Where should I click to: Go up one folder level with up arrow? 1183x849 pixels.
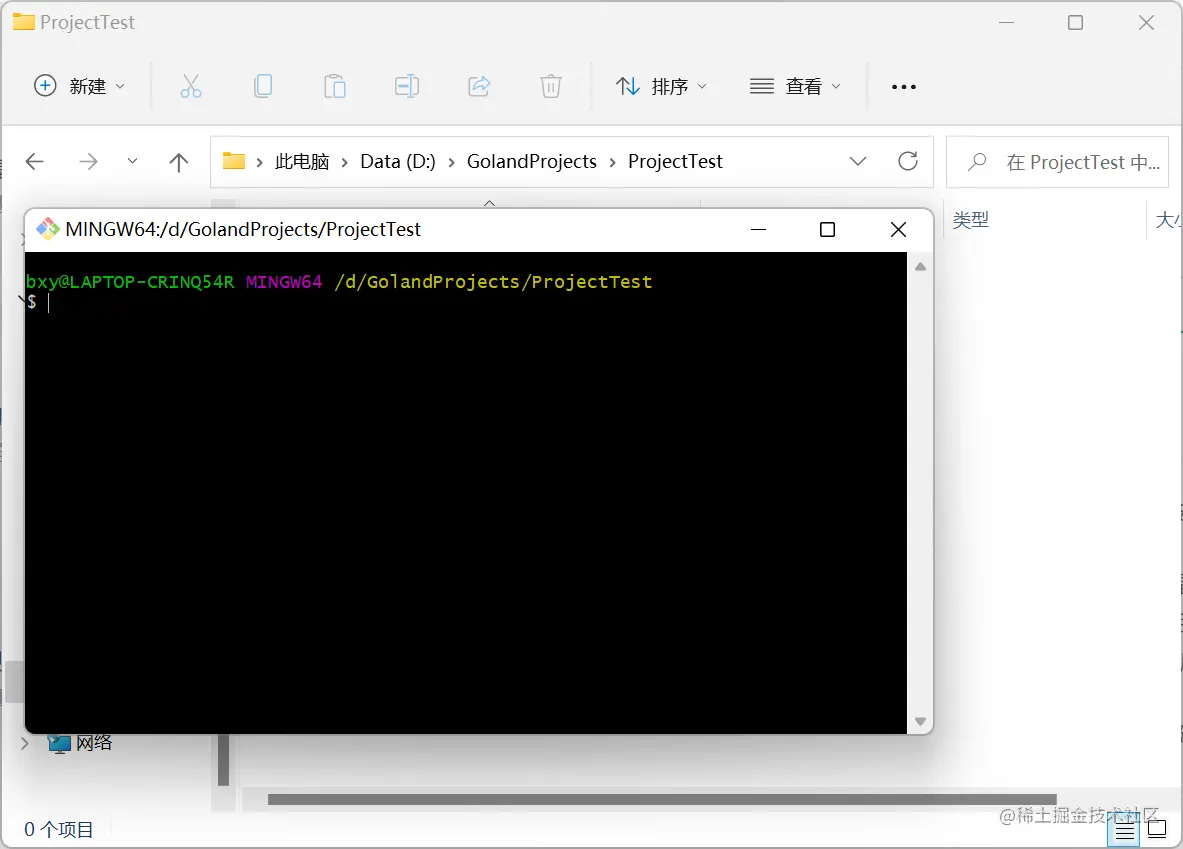coord(179,161)
